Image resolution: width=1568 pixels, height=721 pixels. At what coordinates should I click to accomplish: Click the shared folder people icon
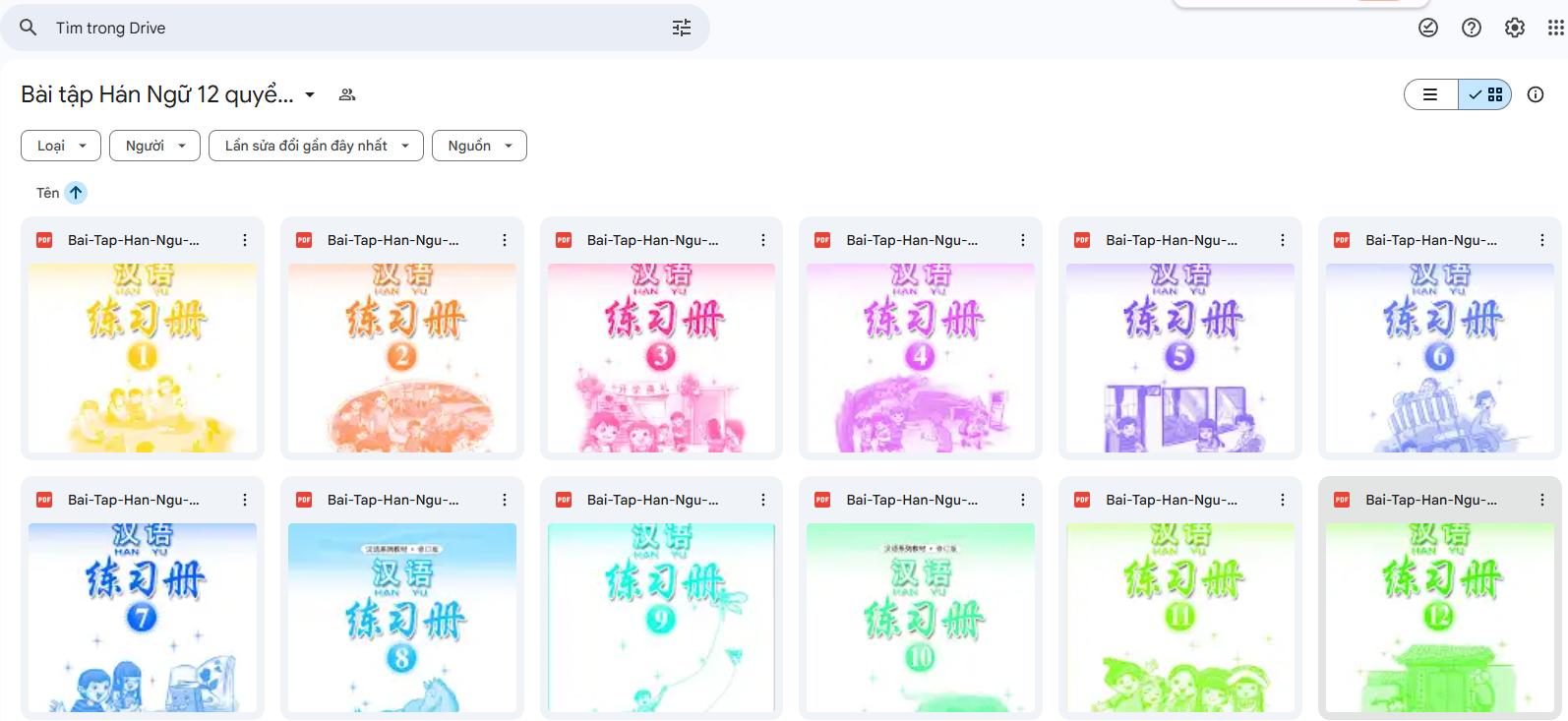pyautogui.click(x=347, y=95)
